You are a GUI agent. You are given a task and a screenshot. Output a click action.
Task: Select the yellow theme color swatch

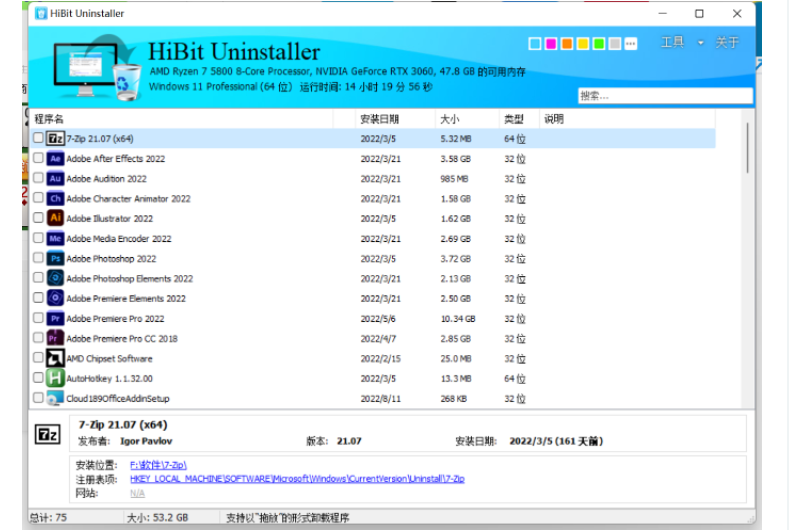point(583,44)
